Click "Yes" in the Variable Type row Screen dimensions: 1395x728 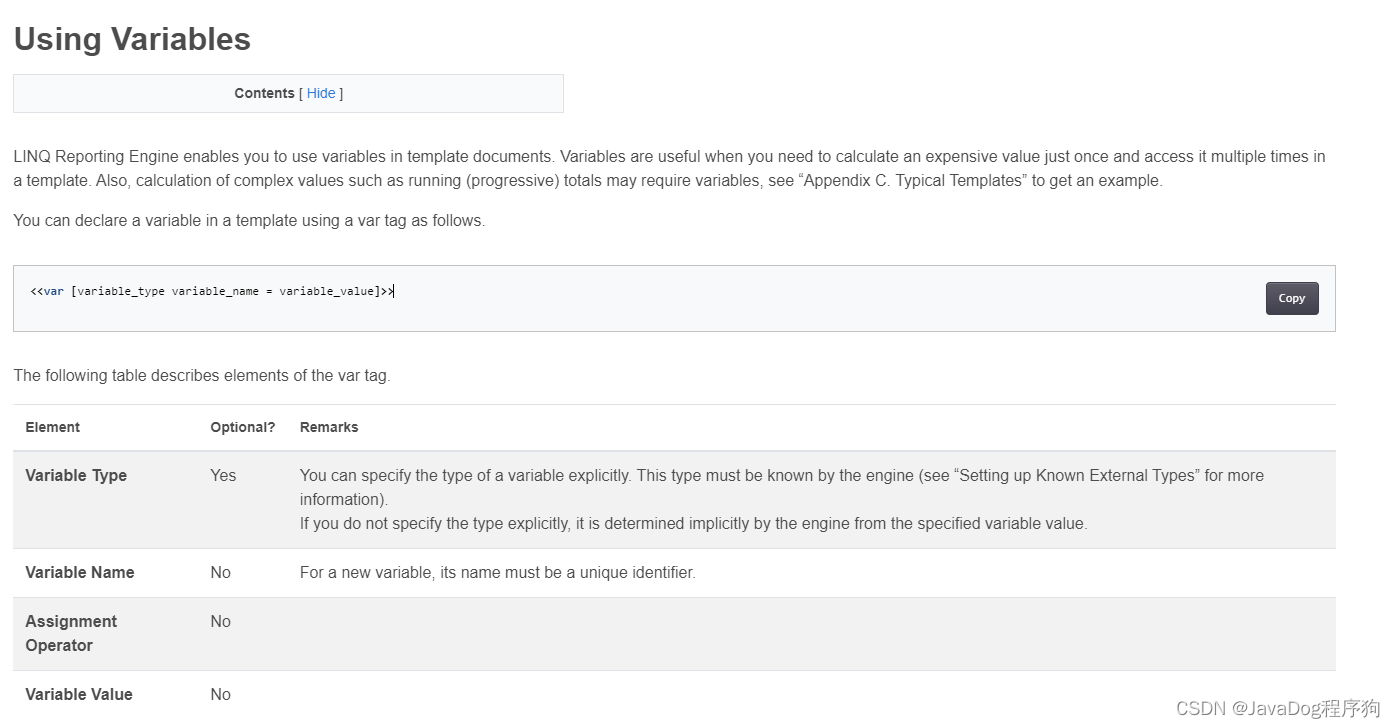pyautogui.click(x=223, y=475)
